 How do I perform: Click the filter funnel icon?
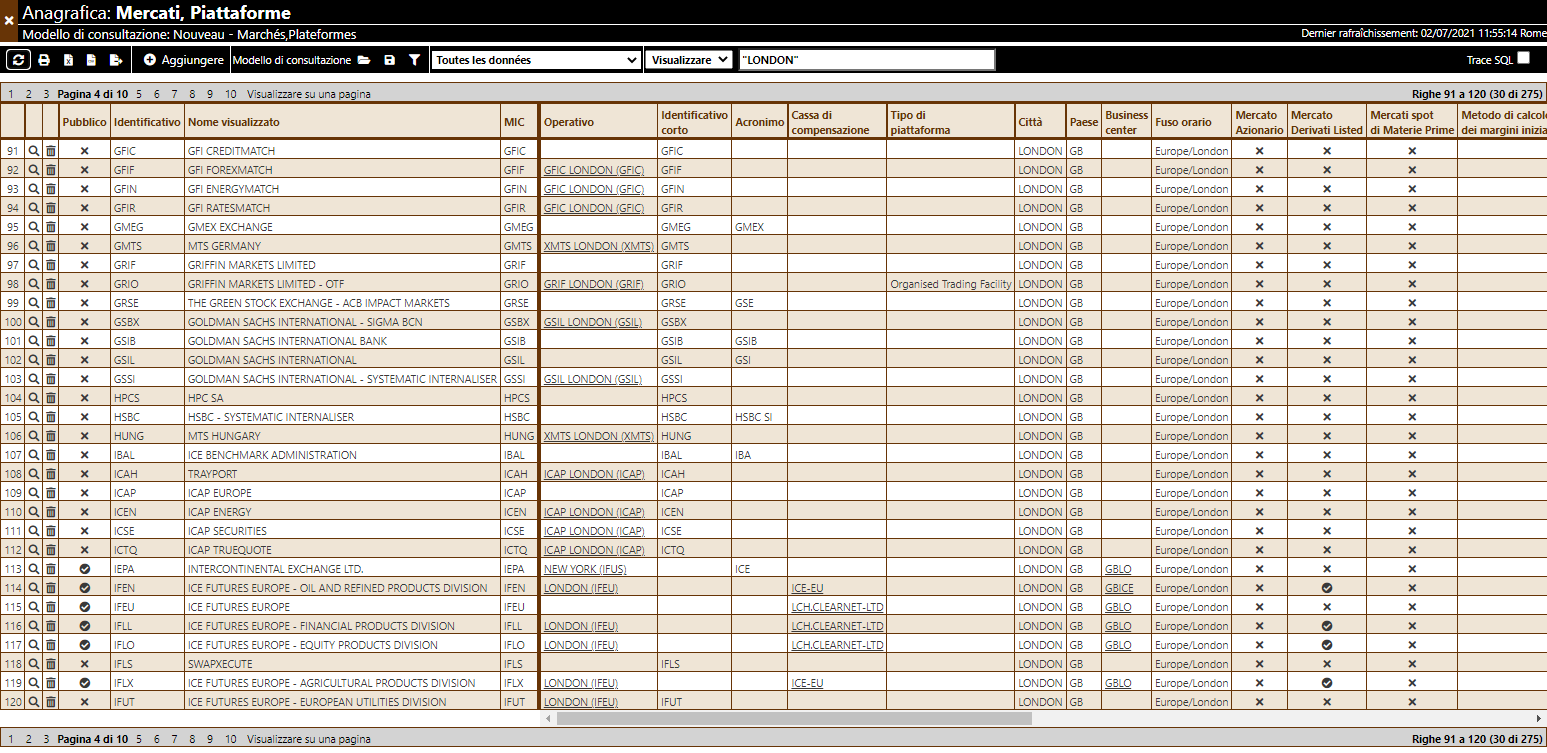pos(414,60)
